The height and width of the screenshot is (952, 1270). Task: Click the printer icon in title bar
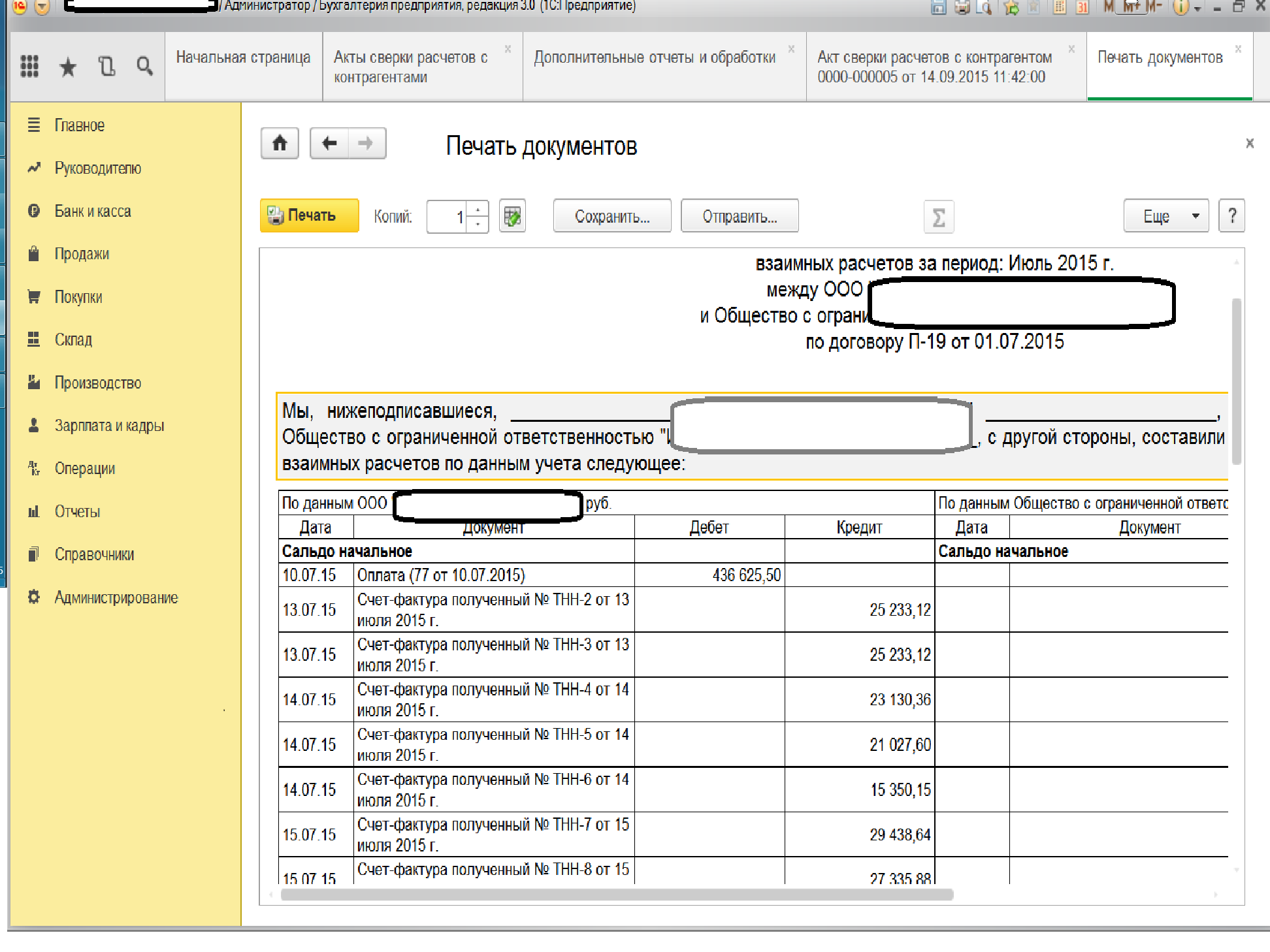(x=962, y=8)
